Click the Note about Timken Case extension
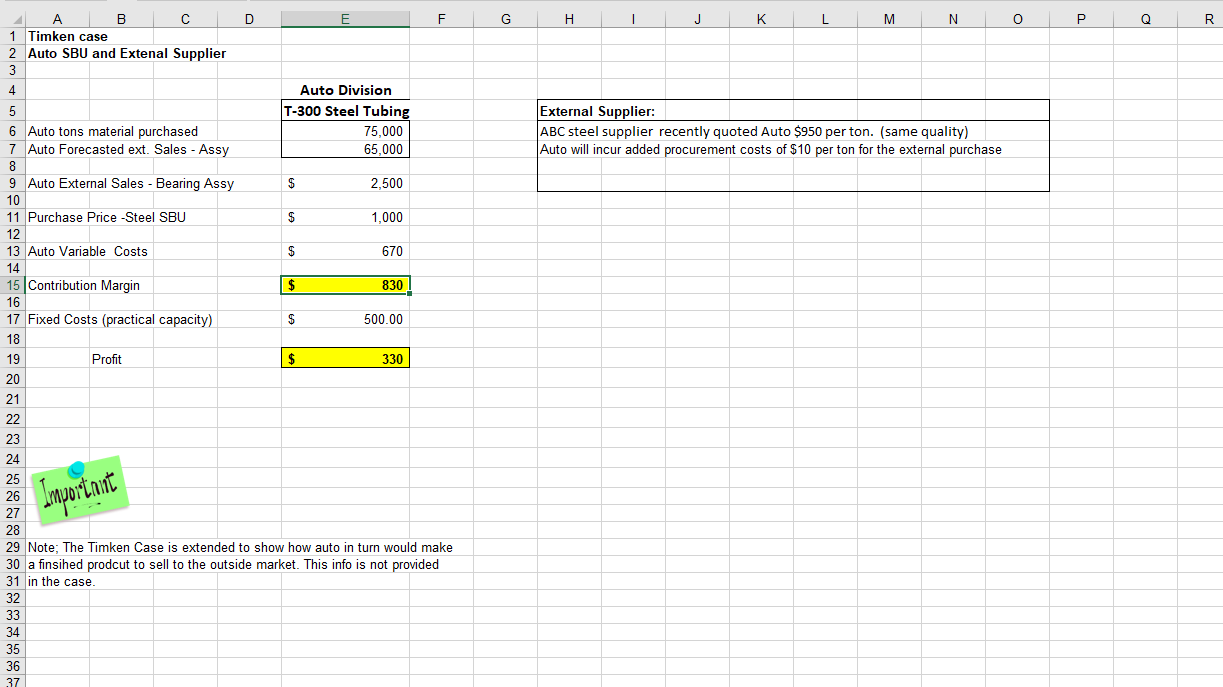The height and width of the screenshot is (687, 1223). coord(240,564)
